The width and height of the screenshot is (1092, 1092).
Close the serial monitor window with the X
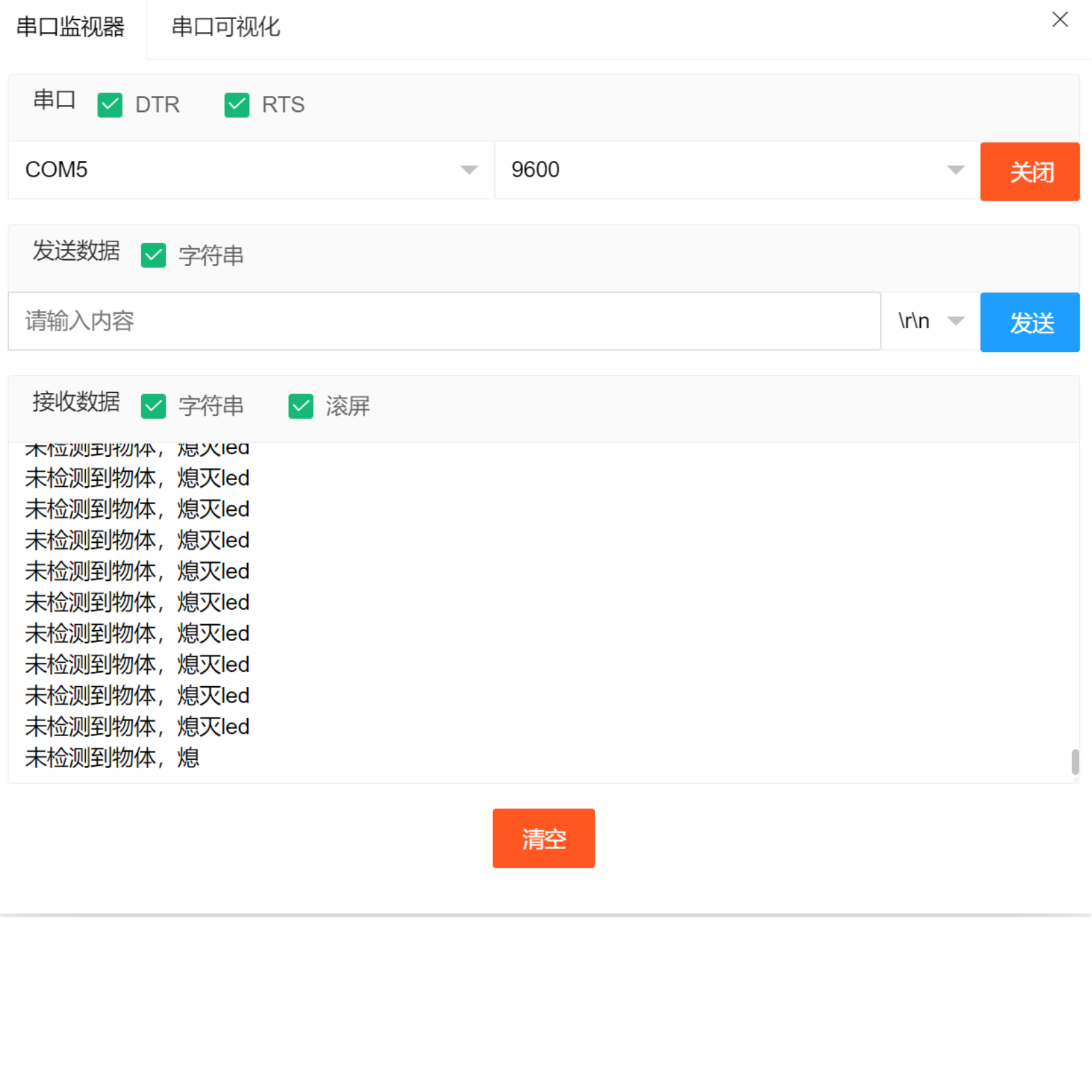(x=1059, y=20)
